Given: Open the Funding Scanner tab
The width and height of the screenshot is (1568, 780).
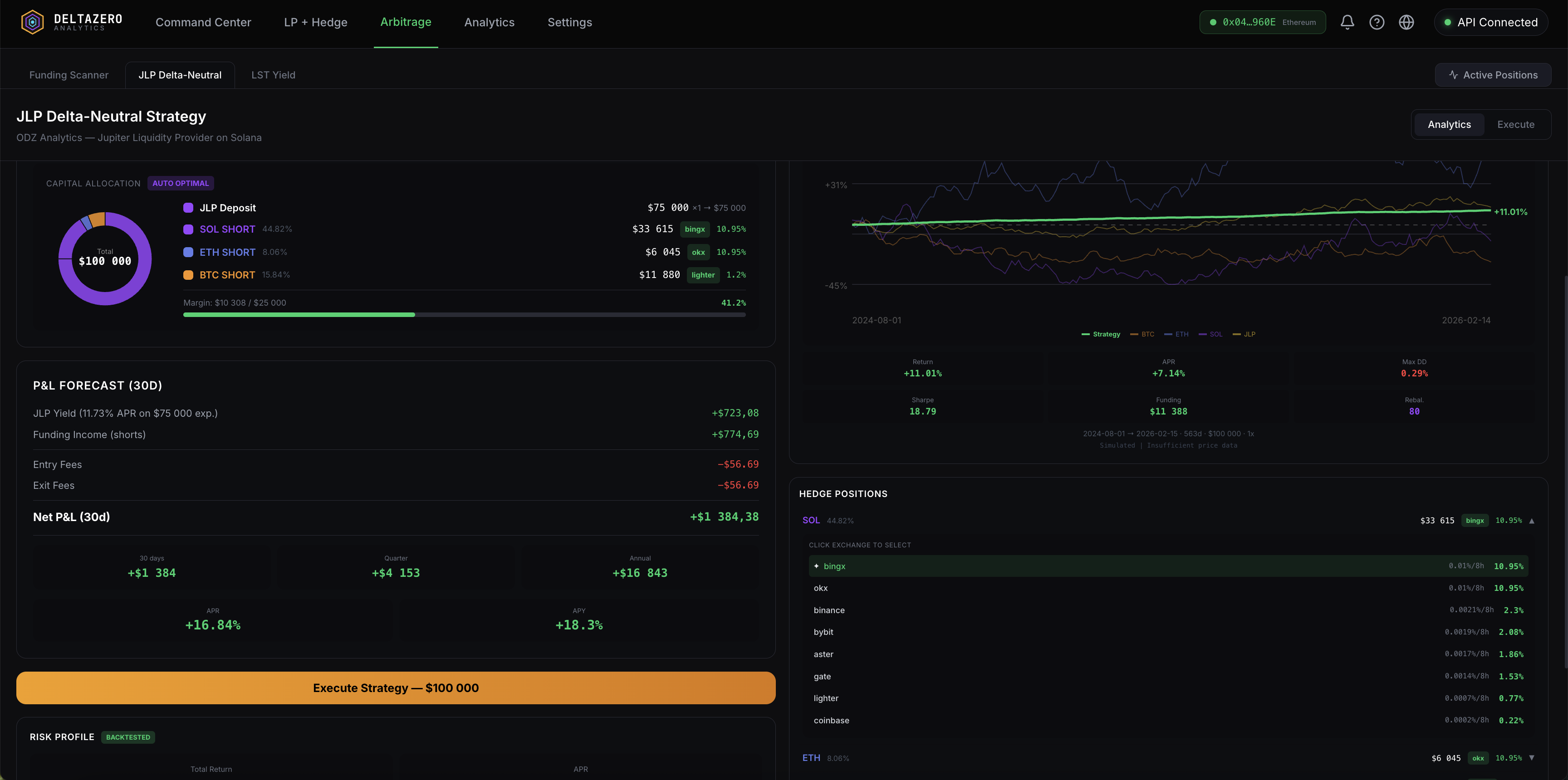Looking at the screenshot, I should point(69,75).
